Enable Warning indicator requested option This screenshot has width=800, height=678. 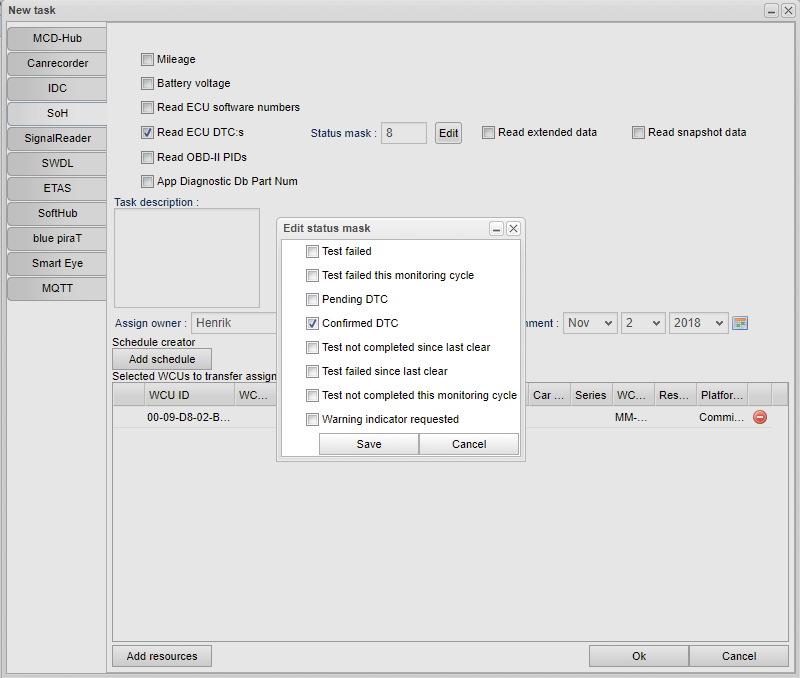pos(313,420)
